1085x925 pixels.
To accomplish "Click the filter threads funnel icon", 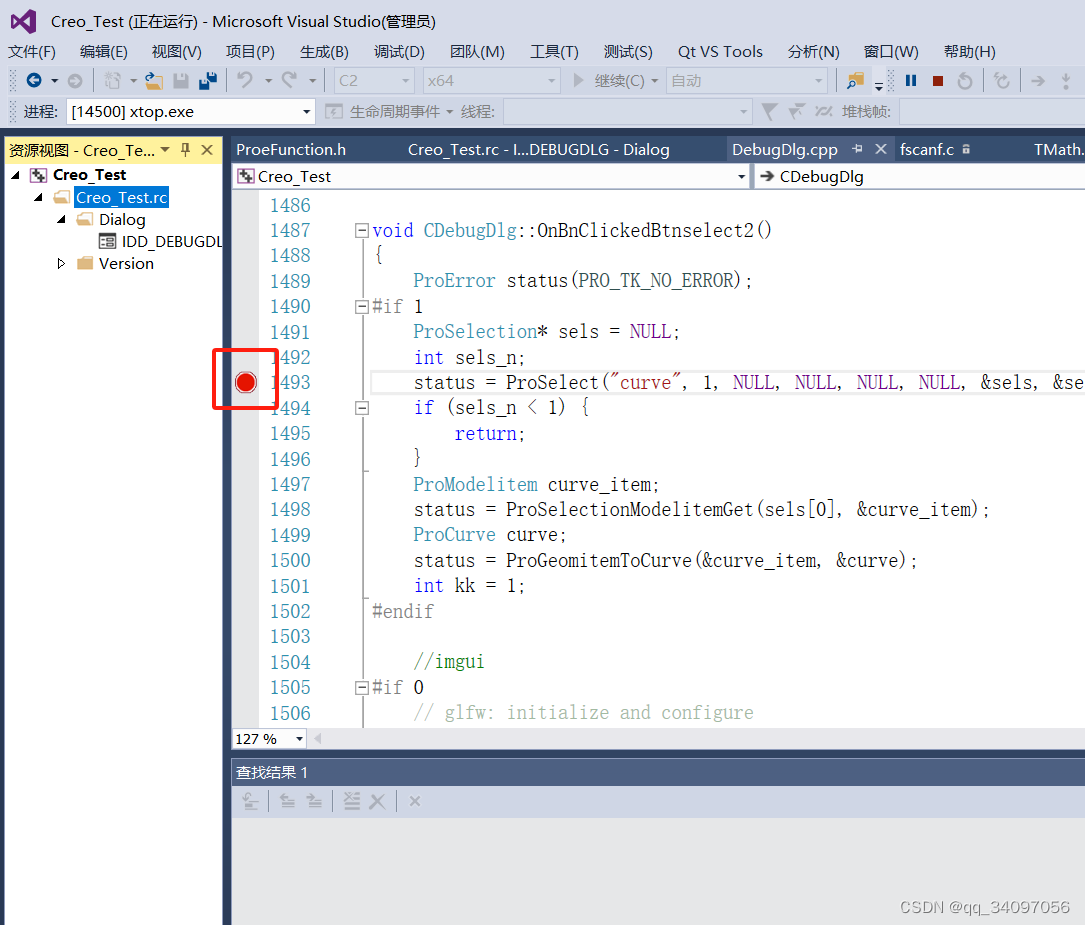I will [x=769, y=111].
